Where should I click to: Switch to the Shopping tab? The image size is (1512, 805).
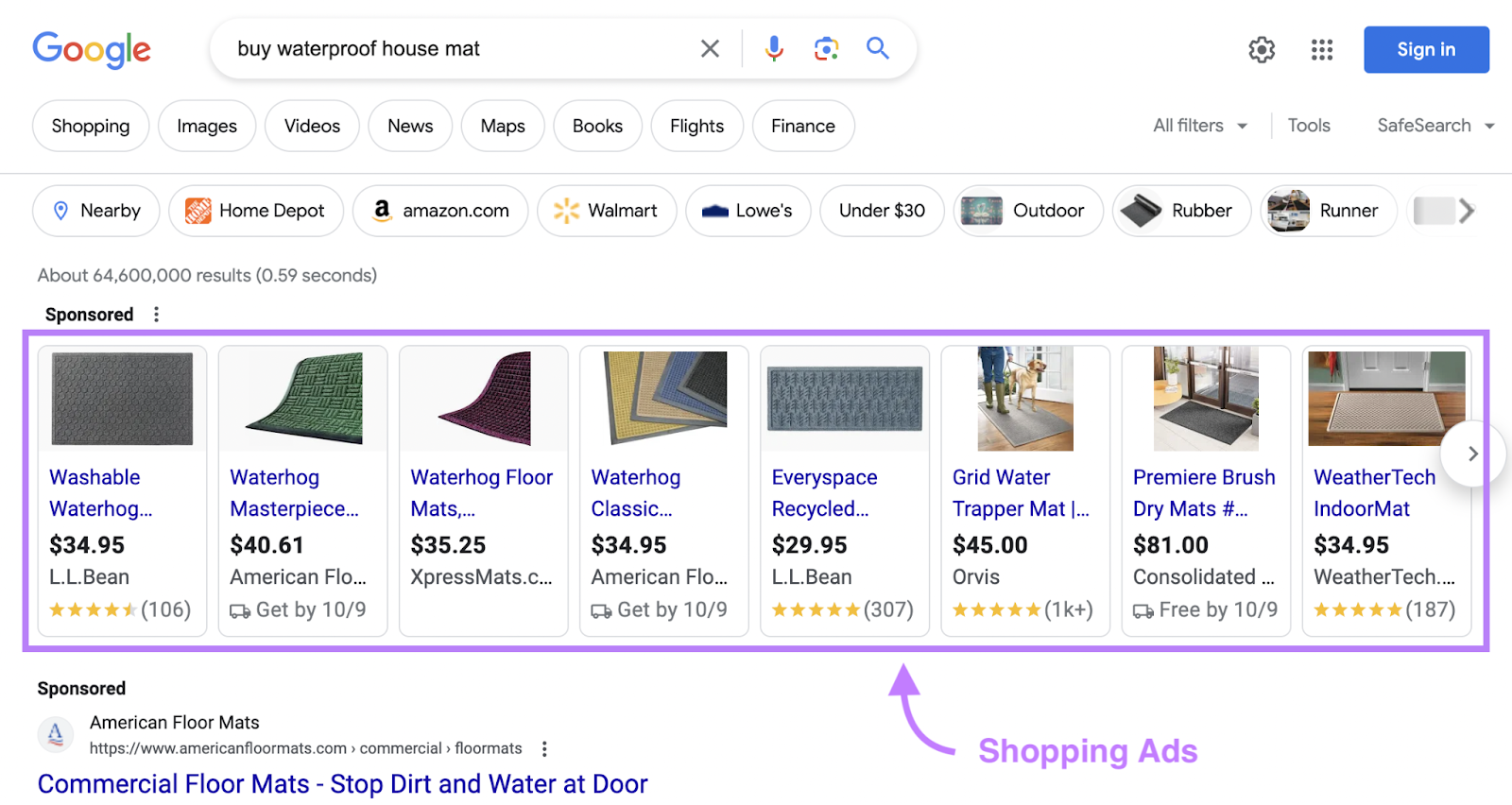[91, 126]
